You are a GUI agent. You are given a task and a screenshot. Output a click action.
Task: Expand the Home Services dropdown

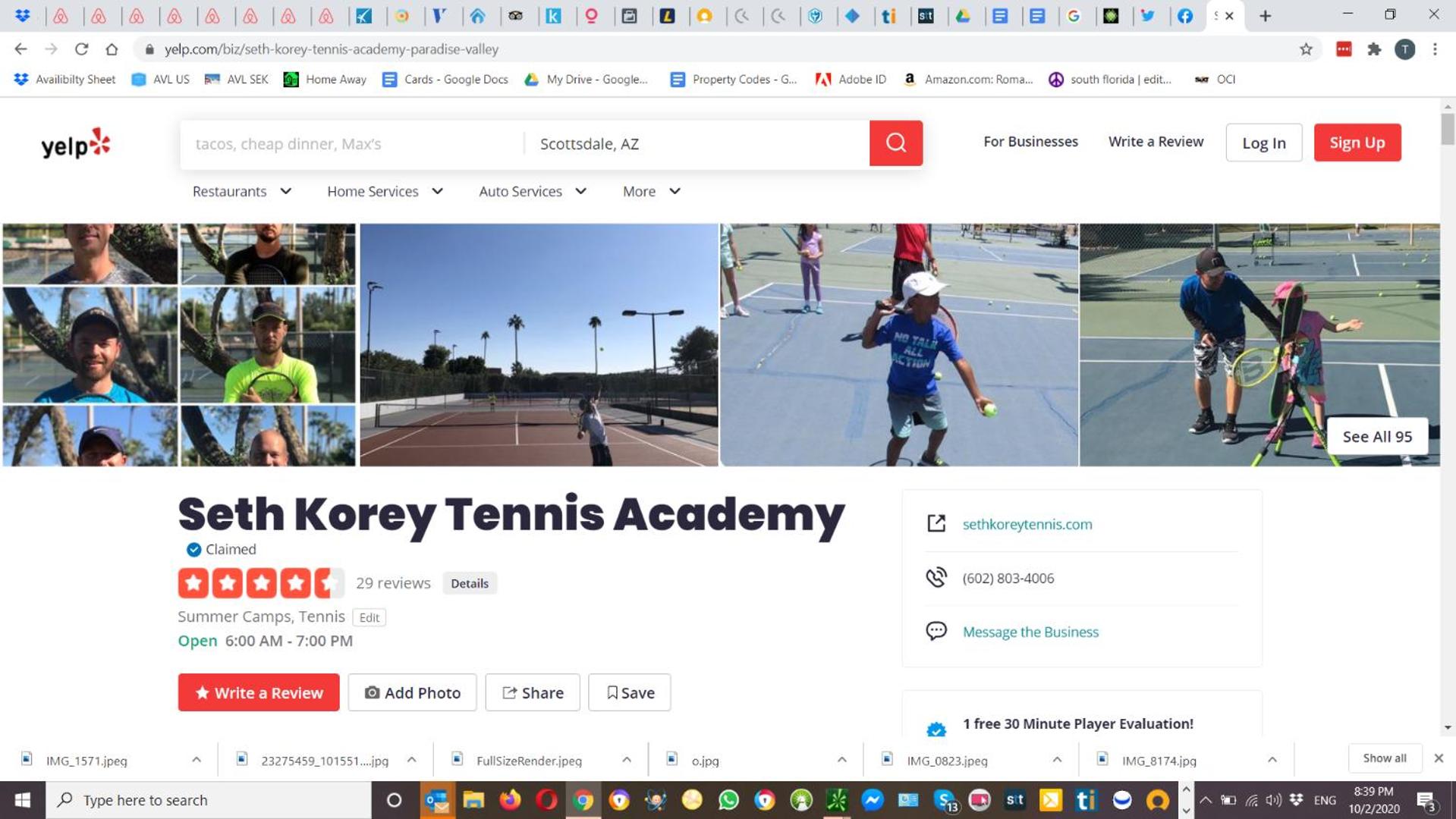tap(385, 191)
